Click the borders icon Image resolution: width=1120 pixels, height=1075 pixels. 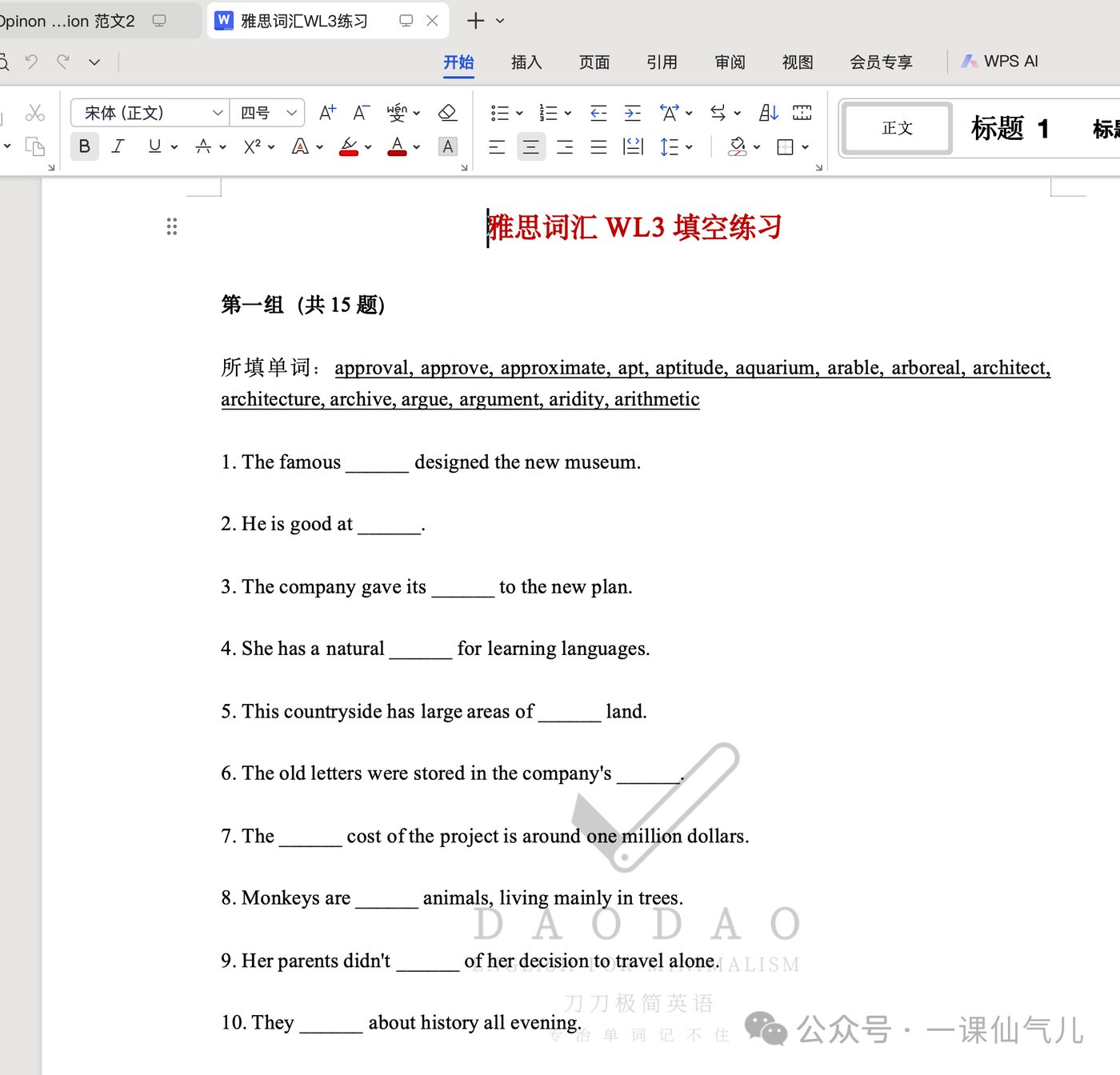click(786, 146)
